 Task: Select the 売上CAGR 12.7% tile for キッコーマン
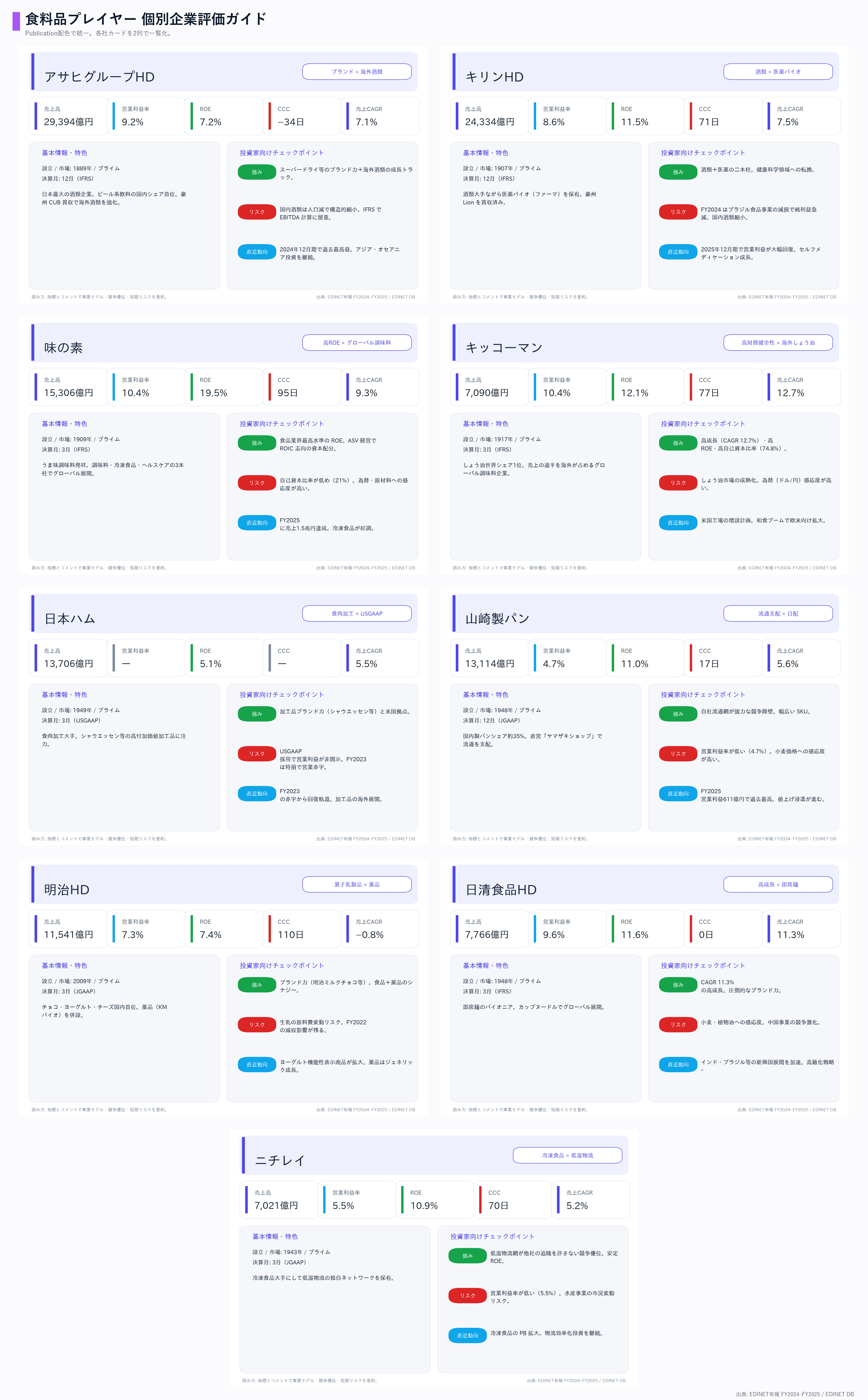click(x=801, y=387)
